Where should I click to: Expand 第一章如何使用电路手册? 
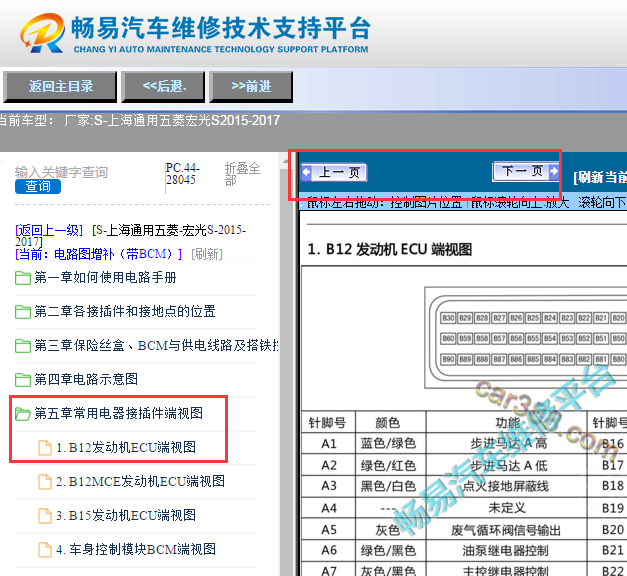coord(105,278)
